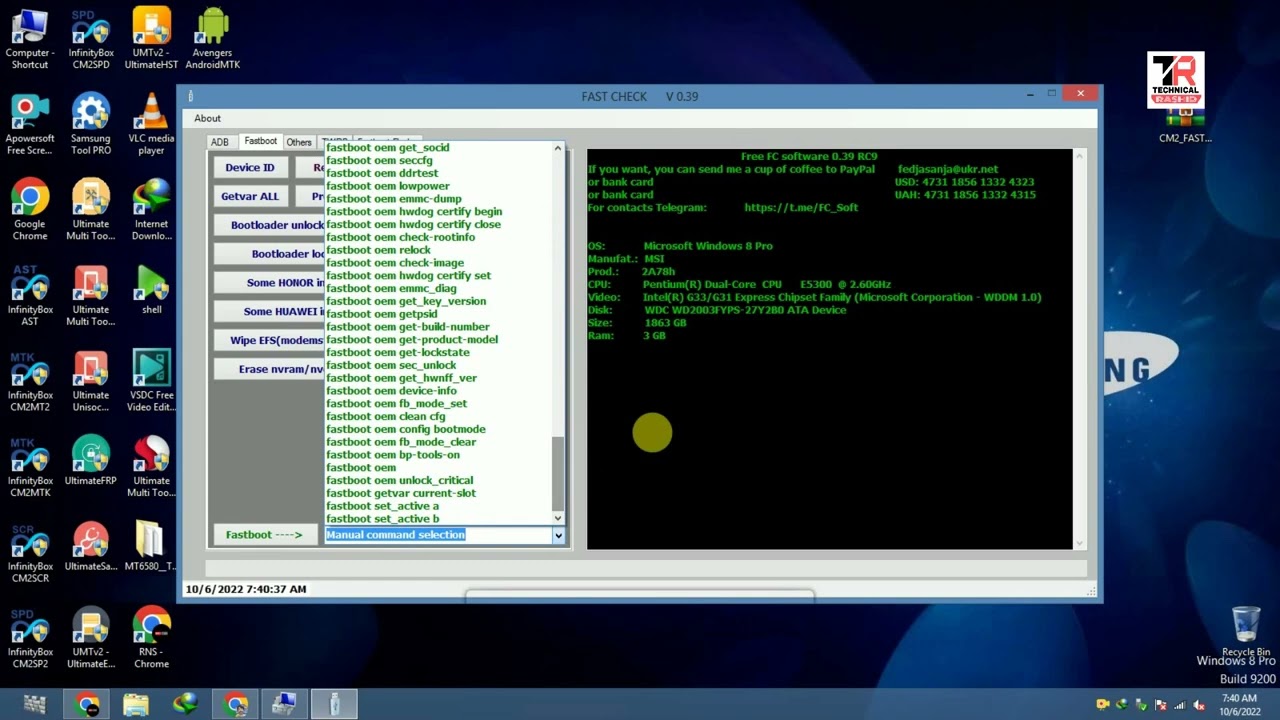The image size is (1280, 720).
Task: Open File Explorer from taskbar
Action: point(136,704)
